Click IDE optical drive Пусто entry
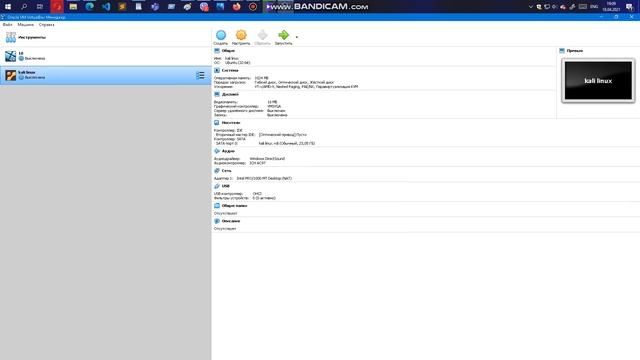Screen dimensions: 640x360 282,135
